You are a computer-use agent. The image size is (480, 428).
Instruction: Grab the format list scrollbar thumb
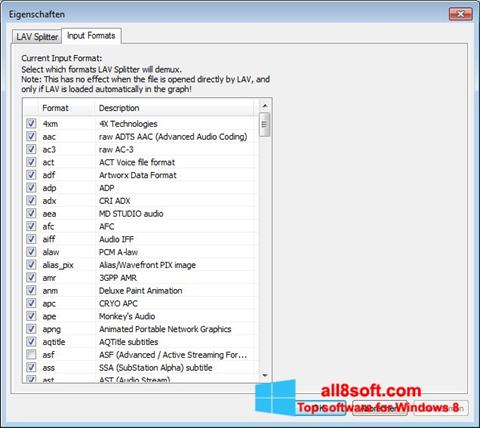coord(265,124)
